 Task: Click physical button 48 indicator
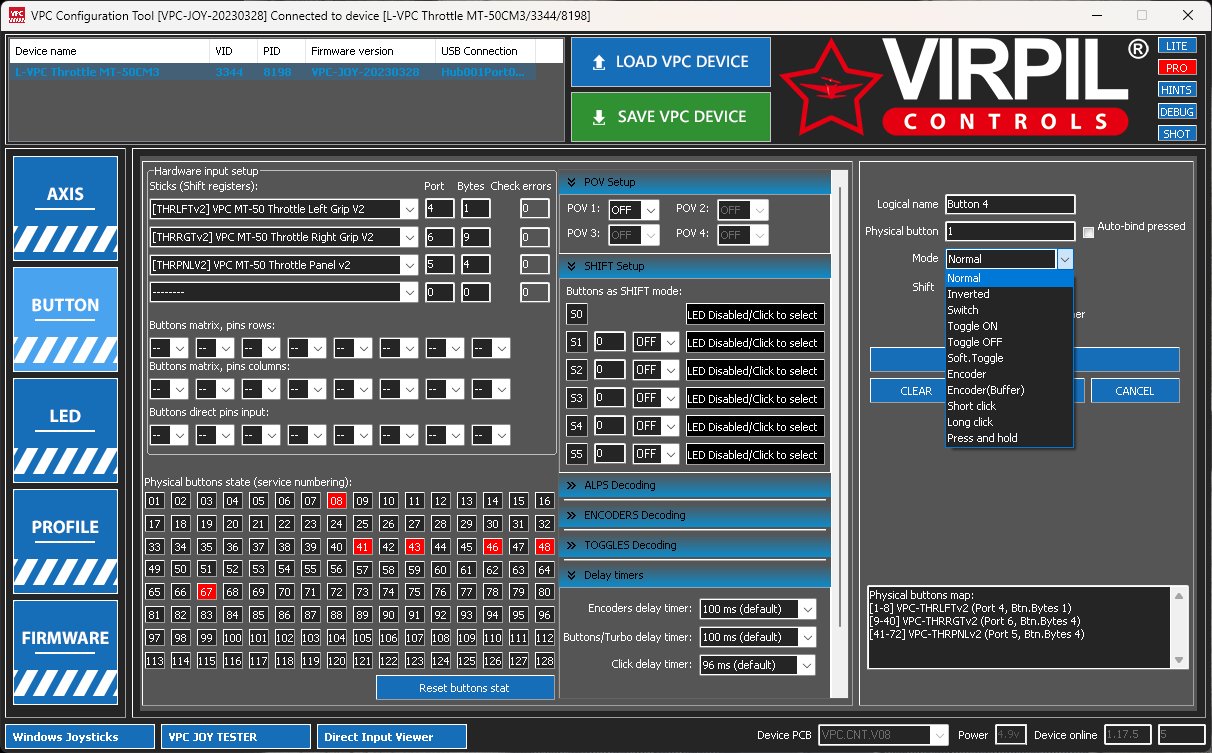544,547
